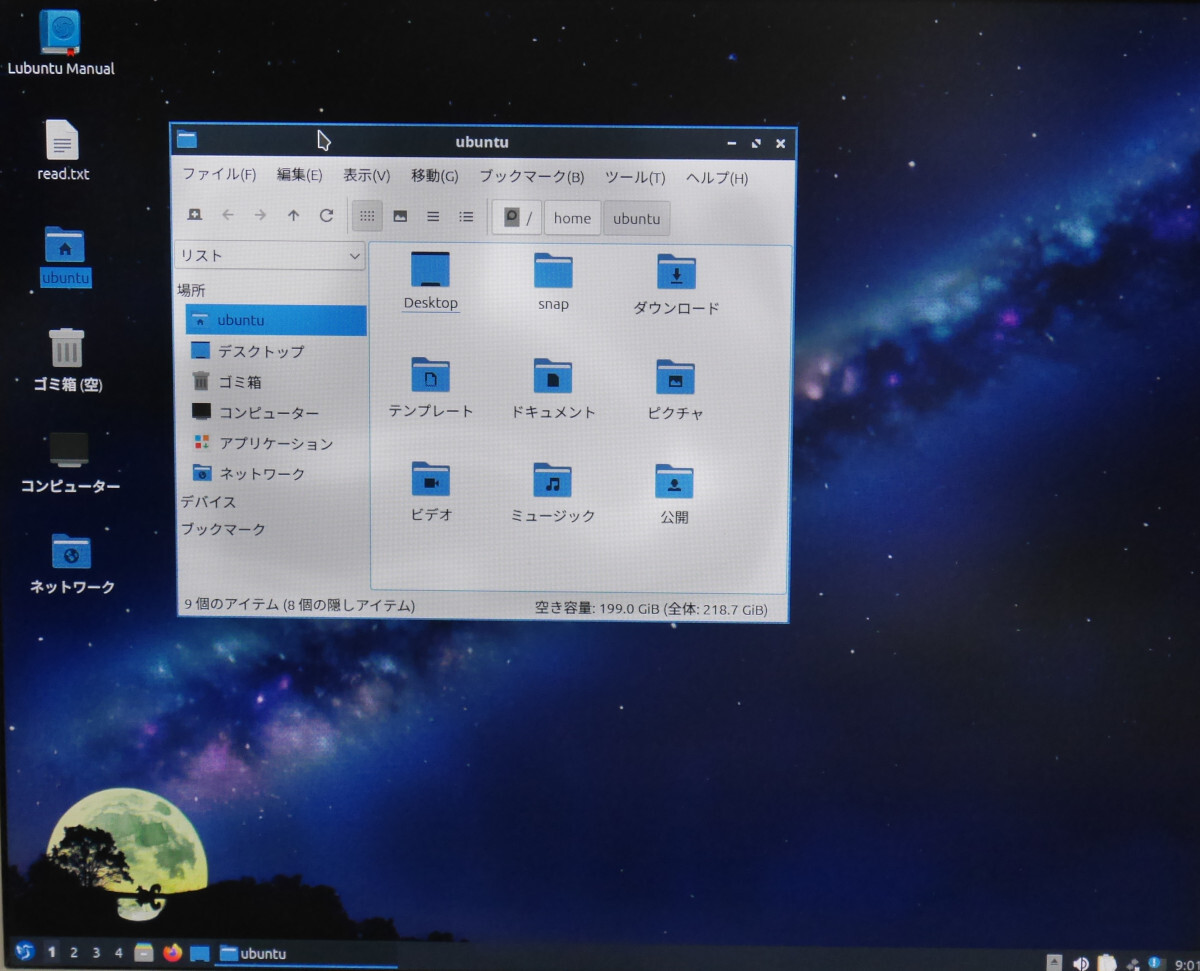Click the ubuntu path bar button
Image resolution: width=1200 pixels, height=971 pixels.
tap(637, 219)
